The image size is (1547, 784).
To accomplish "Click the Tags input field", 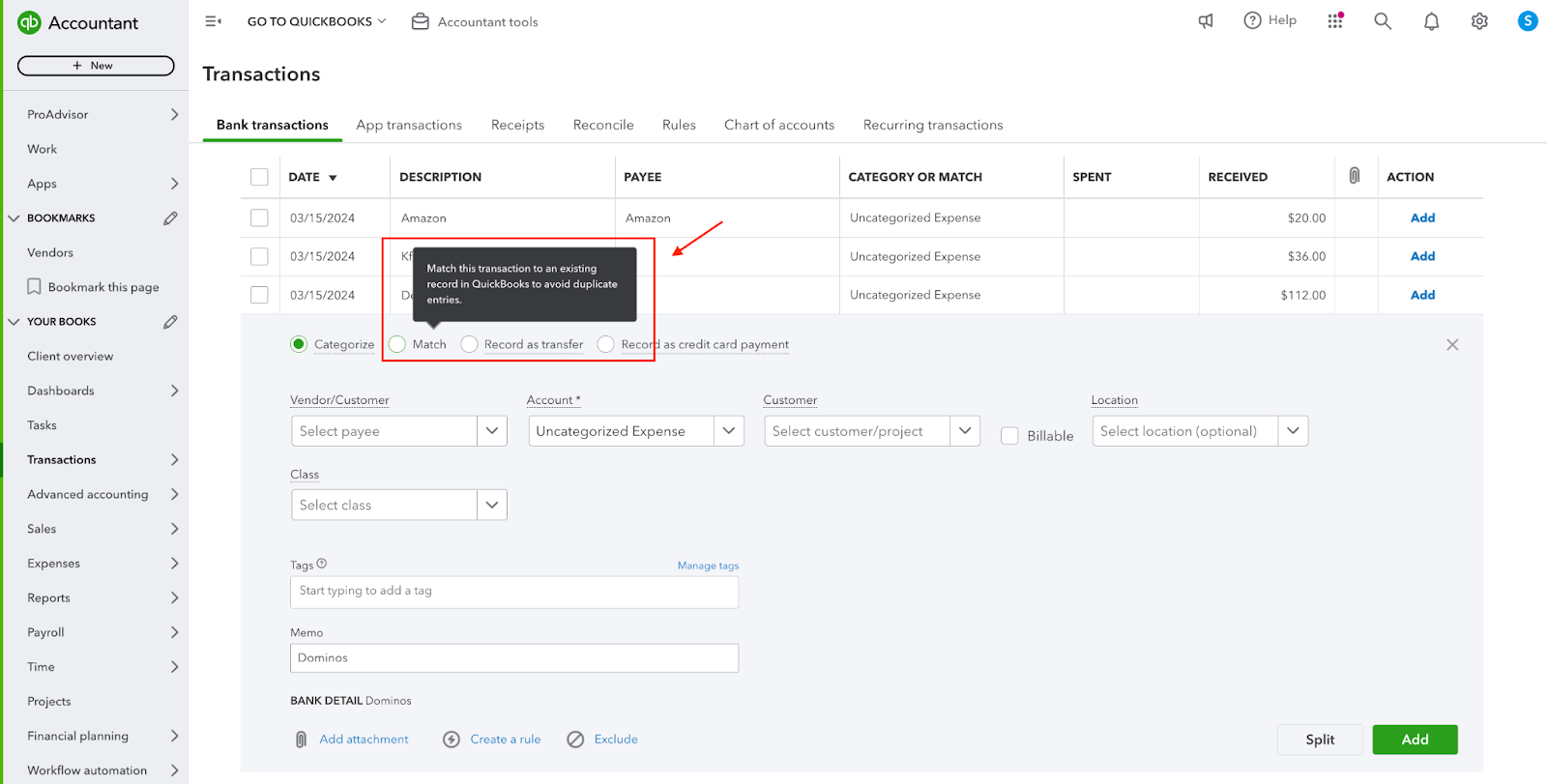I will (514, 592).
